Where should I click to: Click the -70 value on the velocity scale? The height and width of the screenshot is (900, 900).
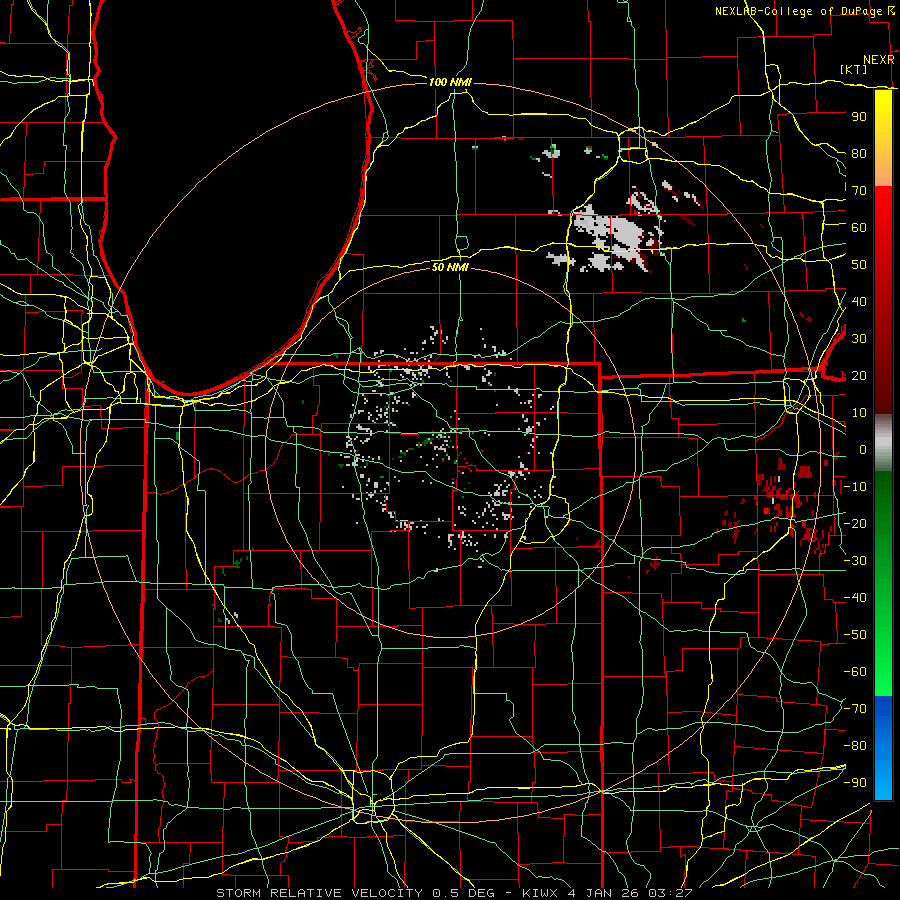(855, 709)
